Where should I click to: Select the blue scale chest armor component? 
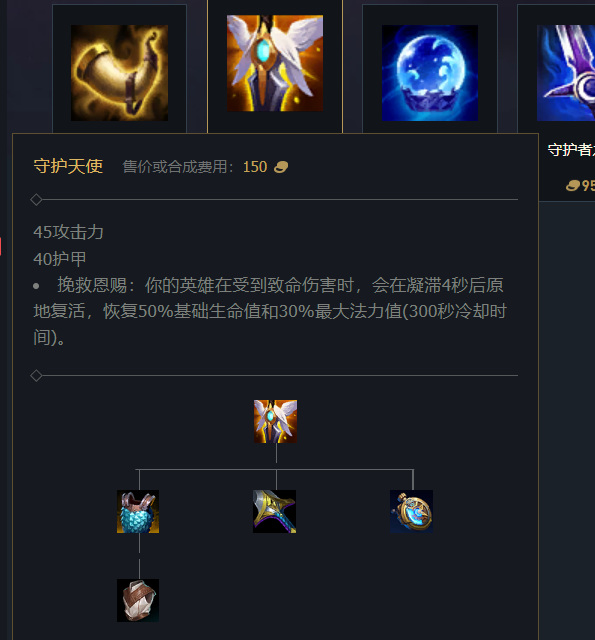pyautogui.click(x=138, y=511)
